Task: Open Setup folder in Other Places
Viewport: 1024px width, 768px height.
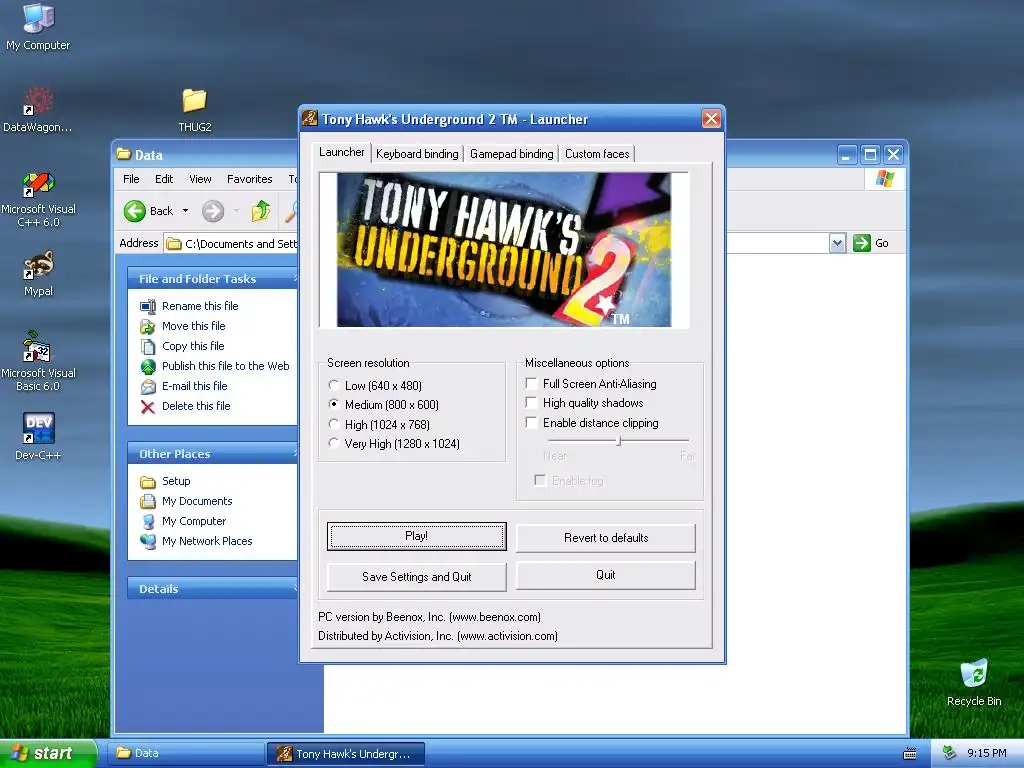Action: click(176, 481)
